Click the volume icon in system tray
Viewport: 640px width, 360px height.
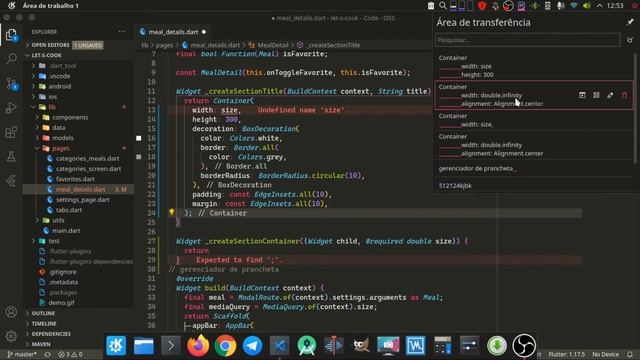587,5
